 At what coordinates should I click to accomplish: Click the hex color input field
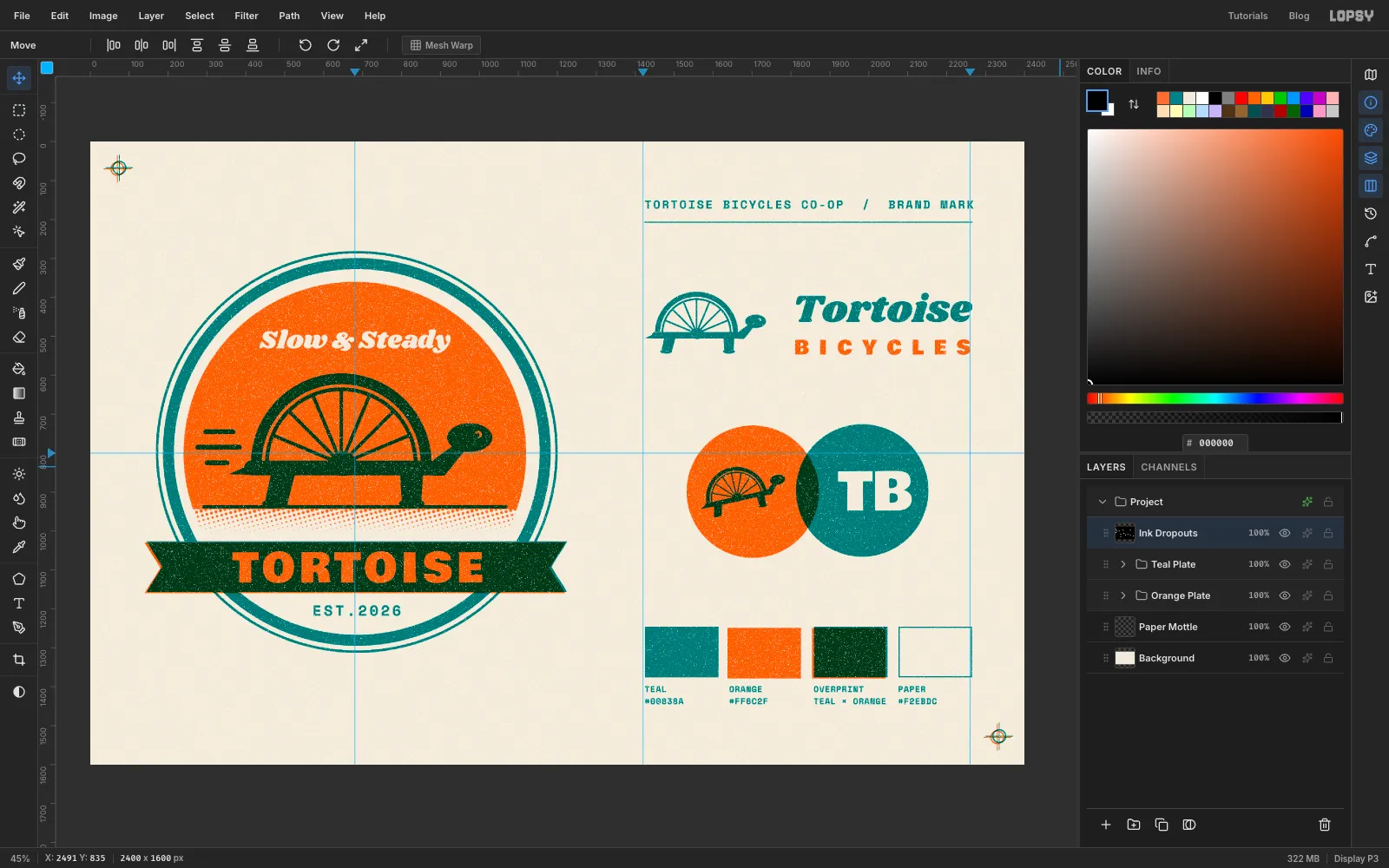click(x=1215, y=443)
